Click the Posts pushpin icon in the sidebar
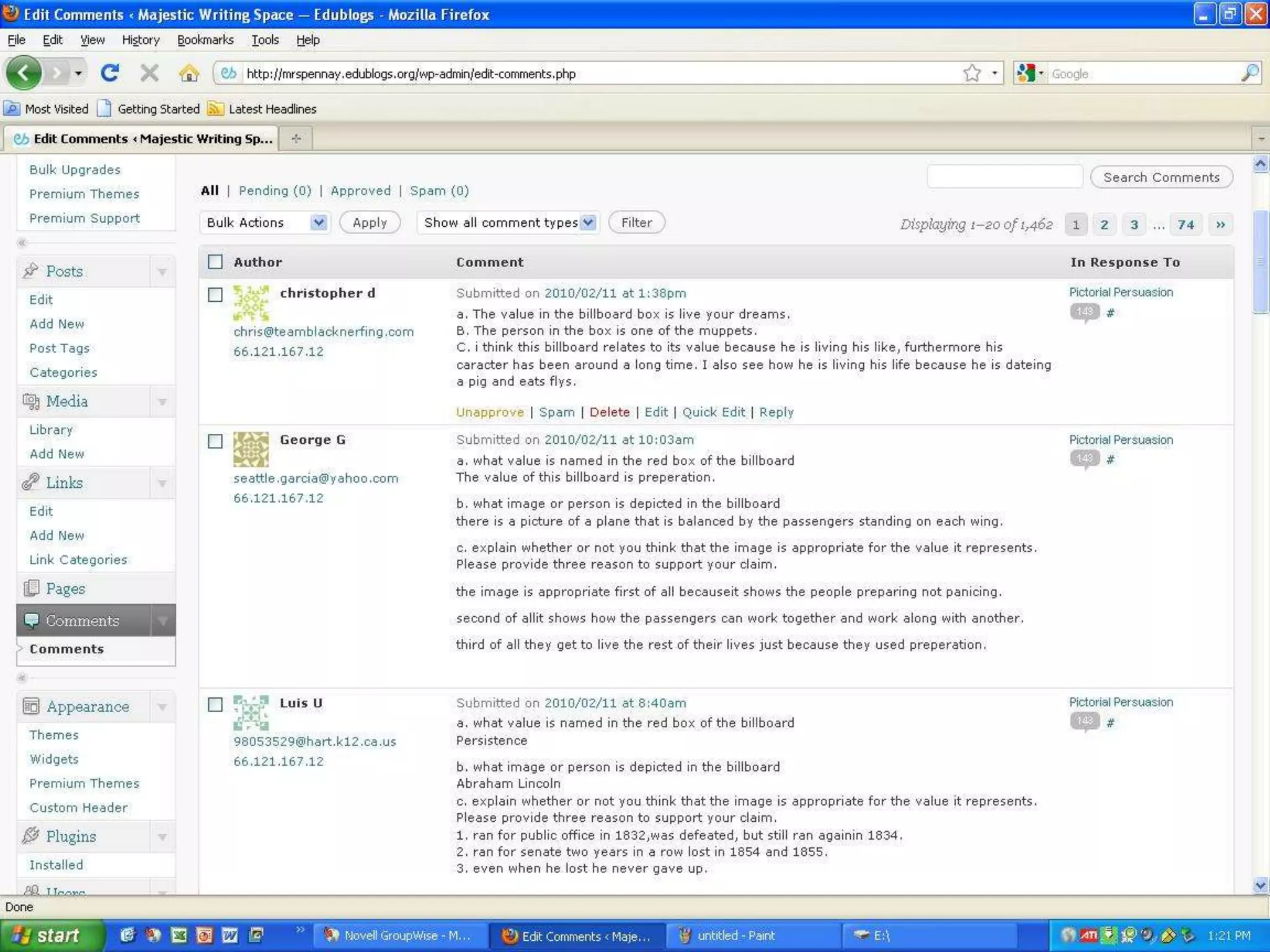The image size is (1270, 952). click(x=30, y=271)
